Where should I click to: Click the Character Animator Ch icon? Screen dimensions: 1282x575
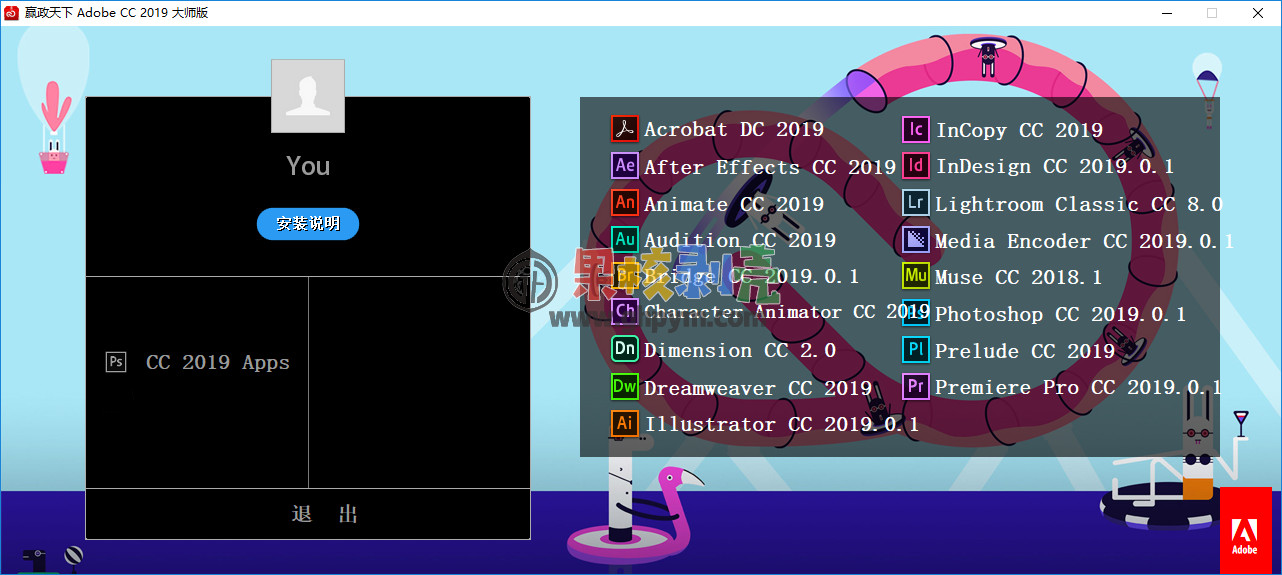tap(625, 311)
